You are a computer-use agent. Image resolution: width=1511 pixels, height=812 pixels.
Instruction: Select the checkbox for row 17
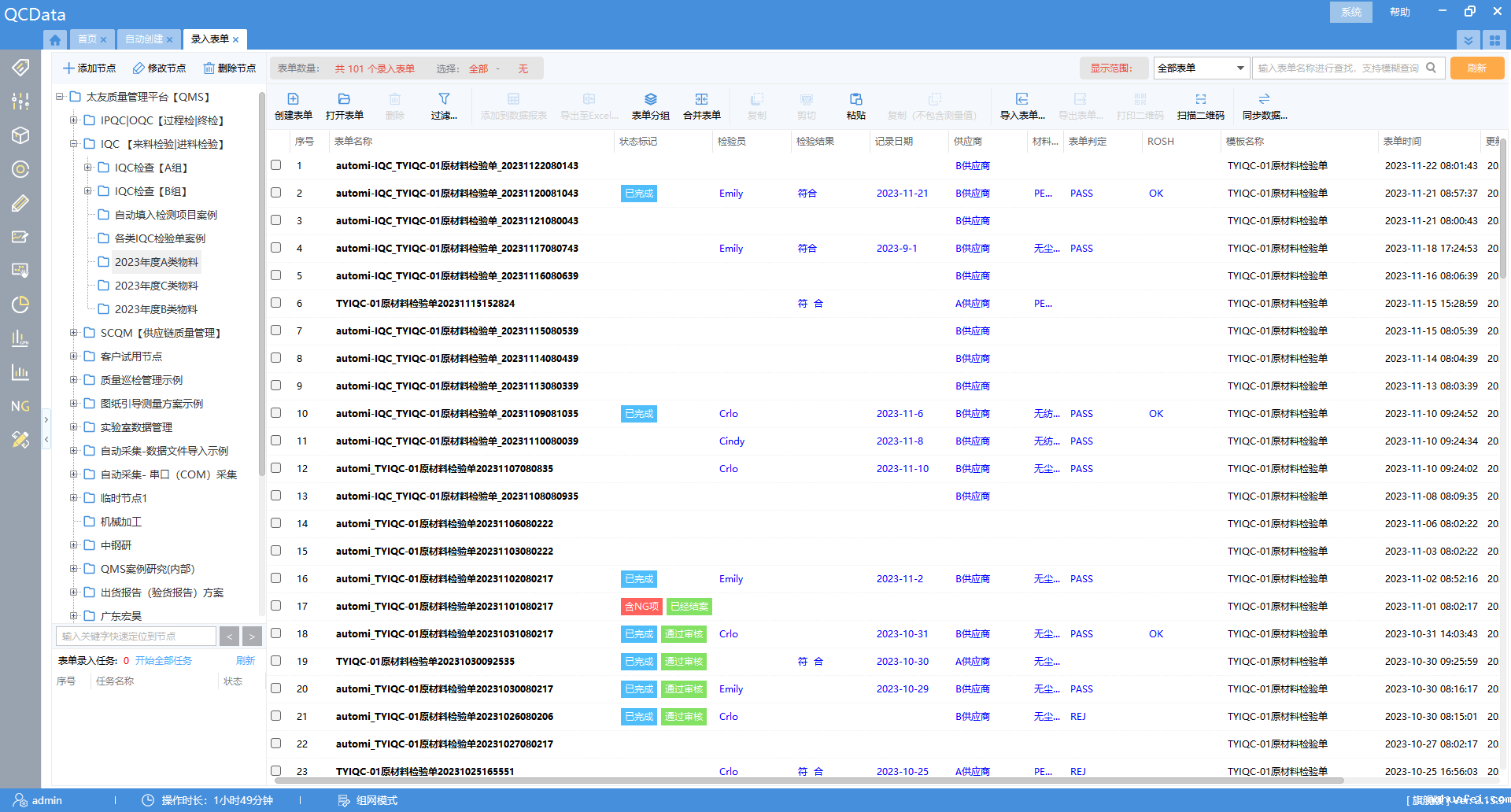pos(276,606)
